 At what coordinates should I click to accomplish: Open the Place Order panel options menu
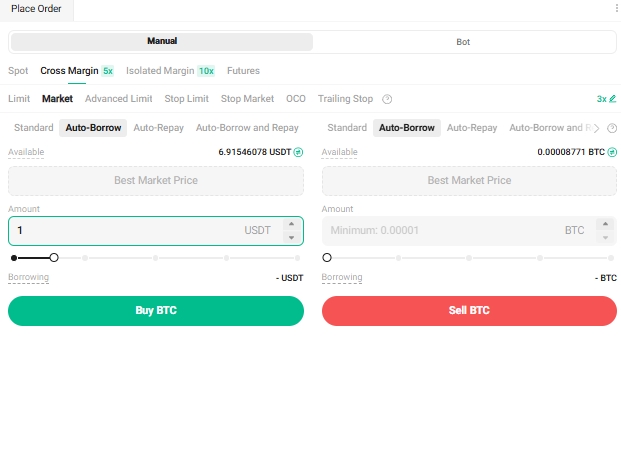tap(616, 8)
